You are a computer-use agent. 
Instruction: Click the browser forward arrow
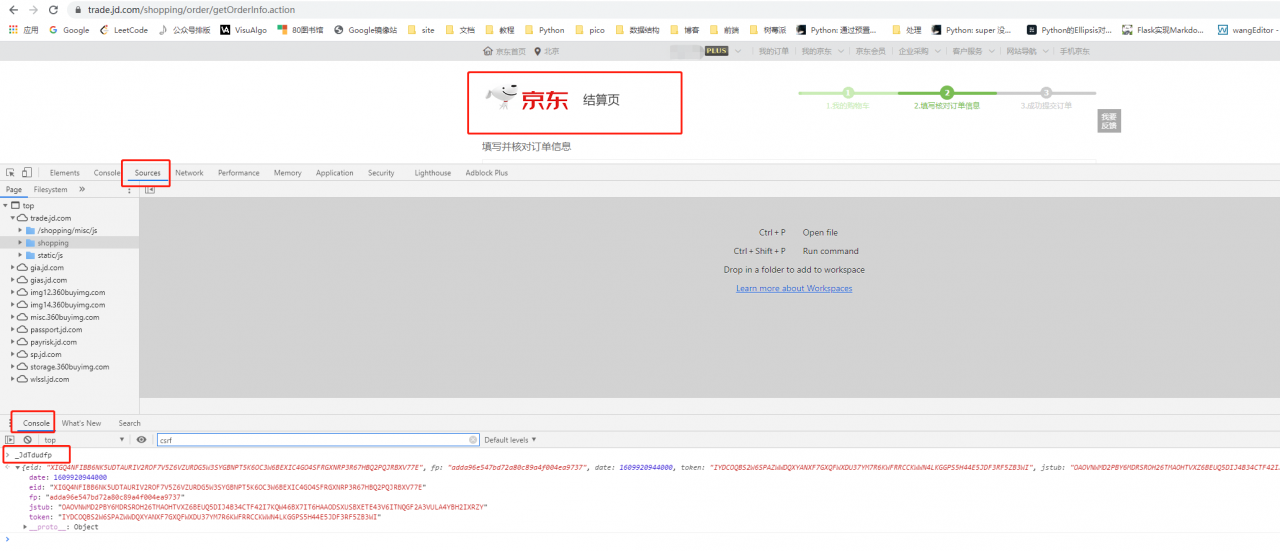pos(32,10)
